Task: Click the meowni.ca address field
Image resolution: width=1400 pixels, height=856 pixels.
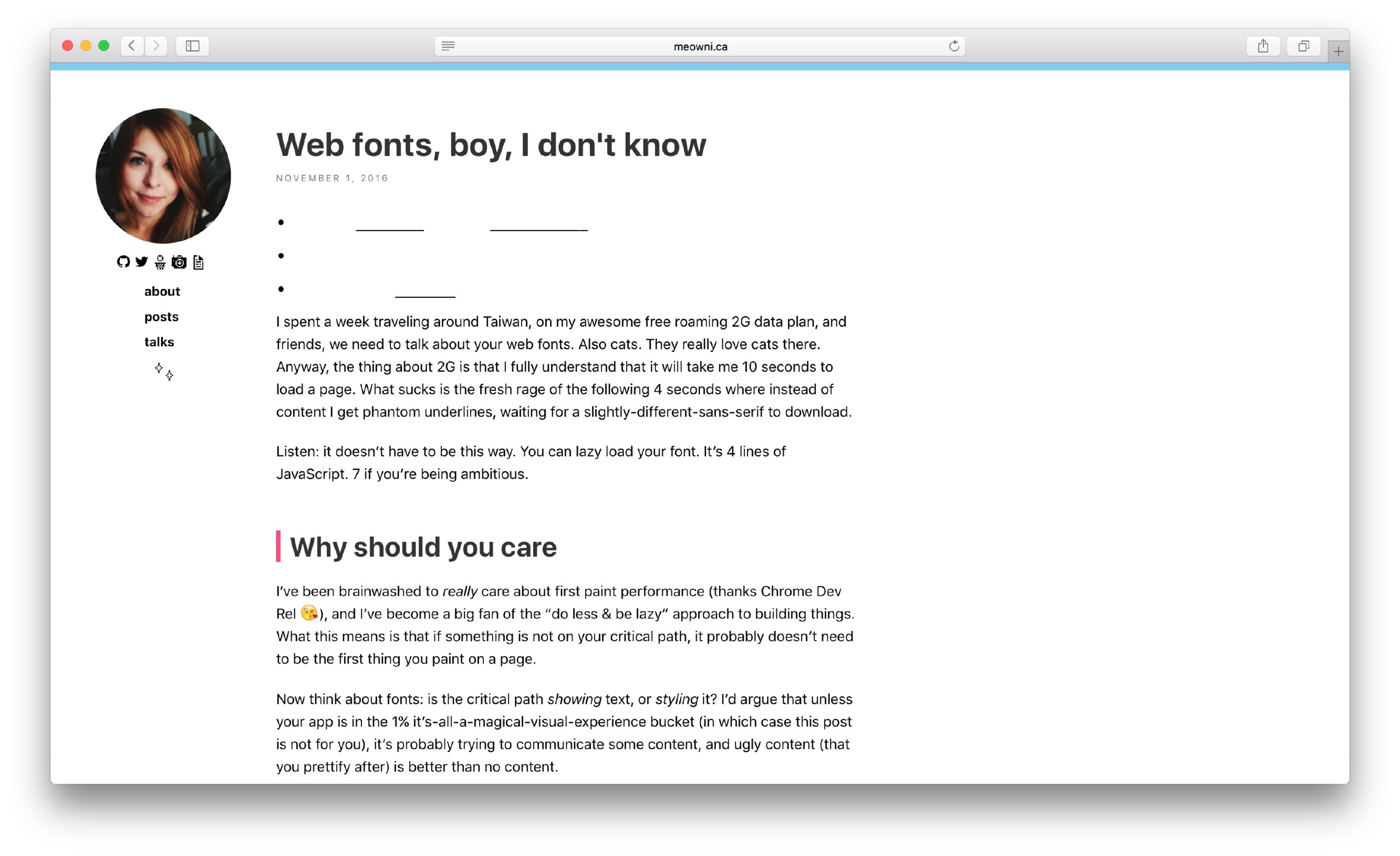Action: click(700, 46)
